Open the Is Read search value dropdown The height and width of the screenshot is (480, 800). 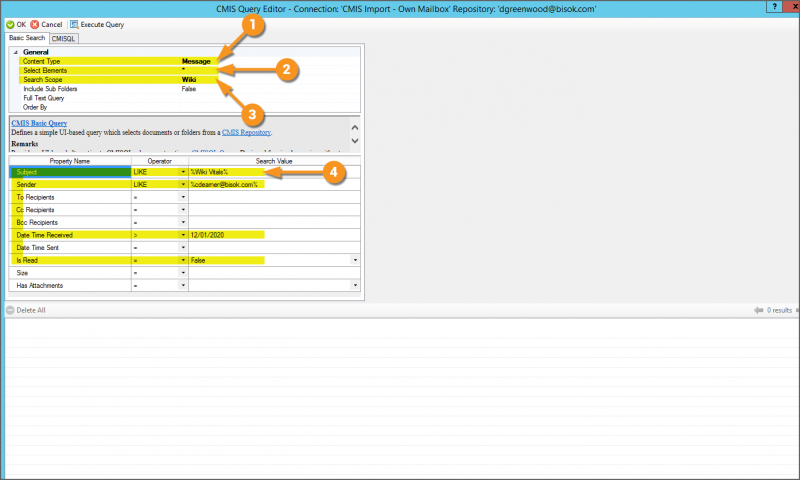pyautogui.click(x=355, y=260)
